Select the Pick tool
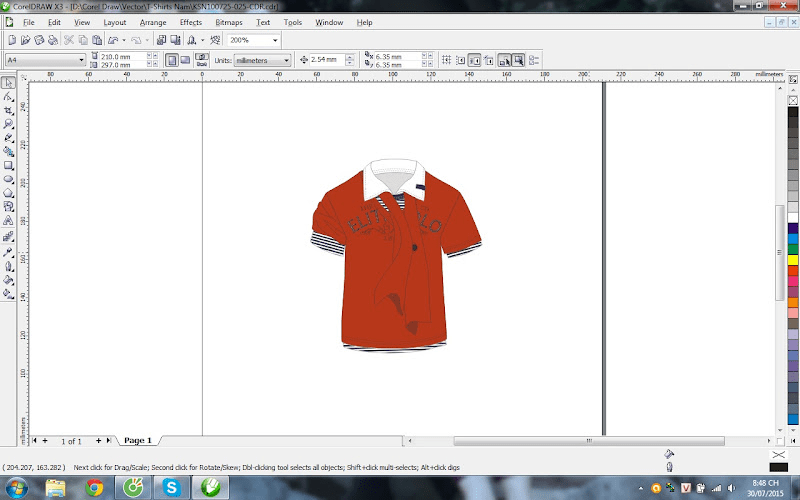This screenshot has height=500, width=800. (8, 83)
